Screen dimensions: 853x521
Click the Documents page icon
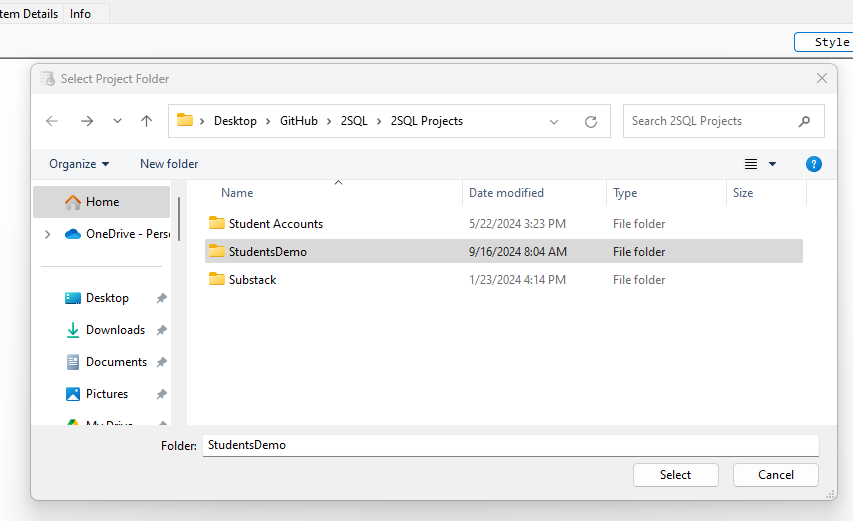[x=72, y=362]
